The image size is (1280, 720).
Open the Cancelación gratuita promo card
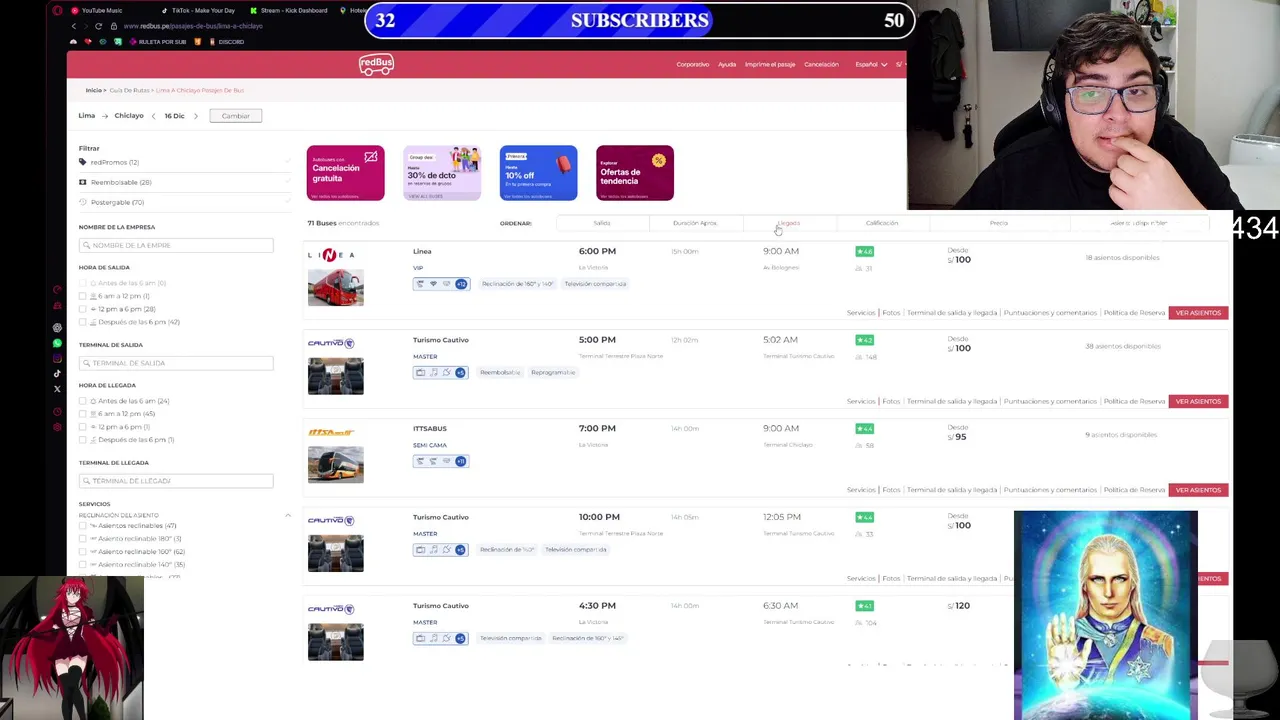(x=345, y=173)
